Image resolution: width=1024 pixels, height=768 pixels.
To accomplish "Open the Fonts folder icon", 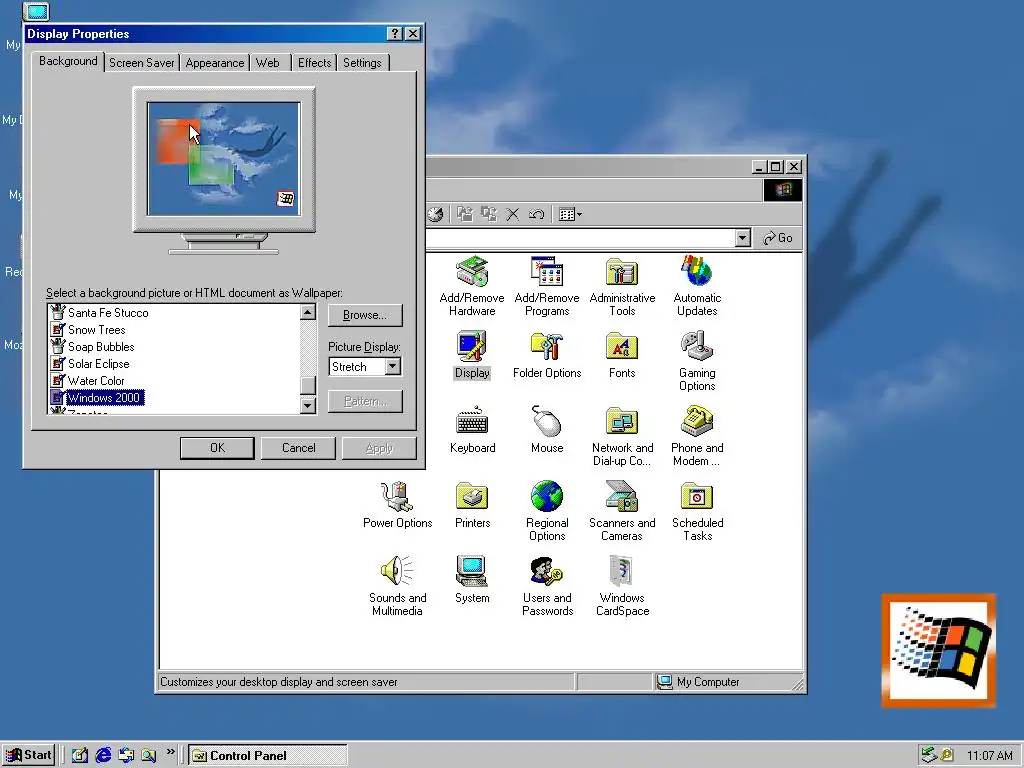I will click(x=622, y=355).
